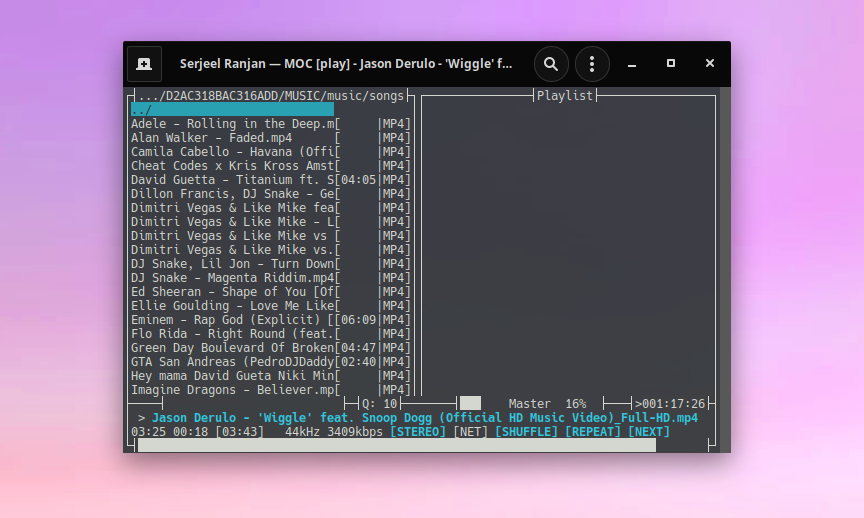Toggle the STEREO indicator
The height and width of the screenshot is (518, 864).
(418, 431)
